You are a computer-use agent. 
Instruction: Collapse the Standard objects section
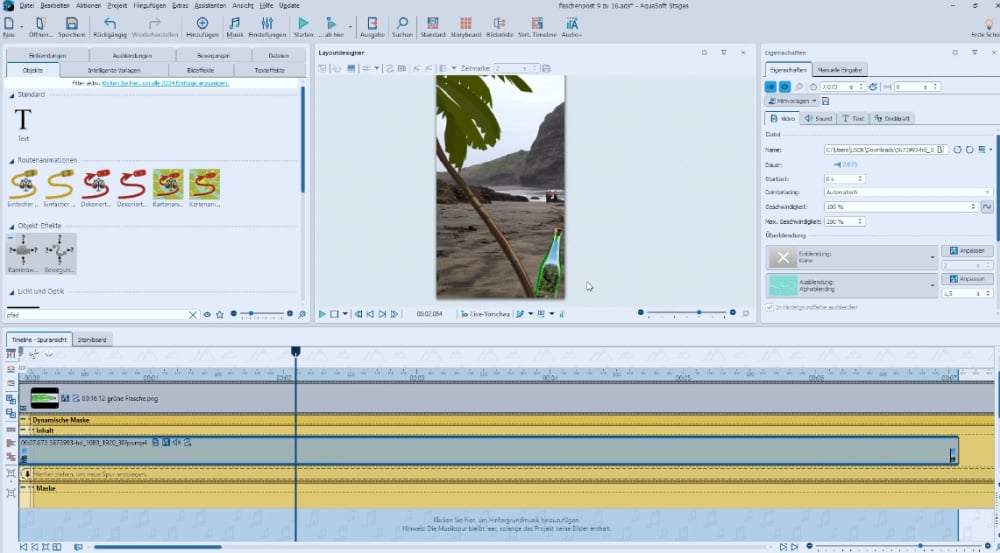tap(12, 95)
